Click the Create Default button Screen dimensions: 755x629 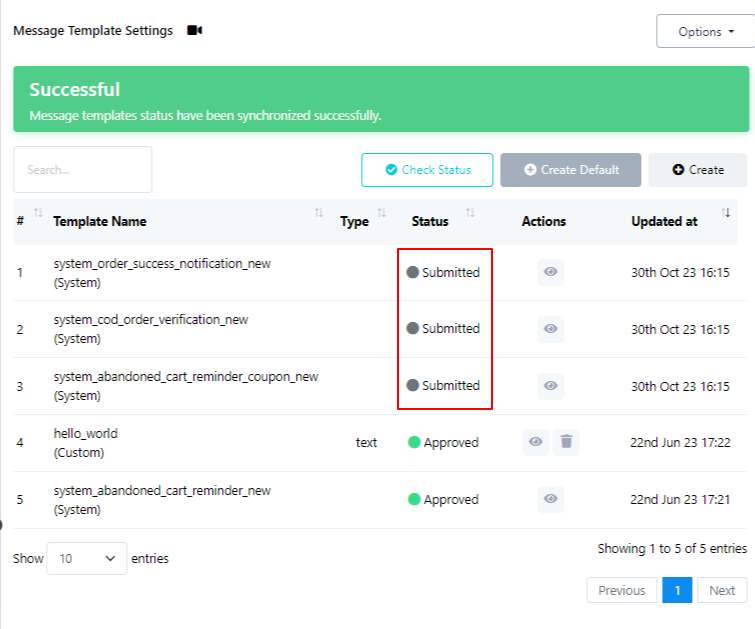(570, 170)
